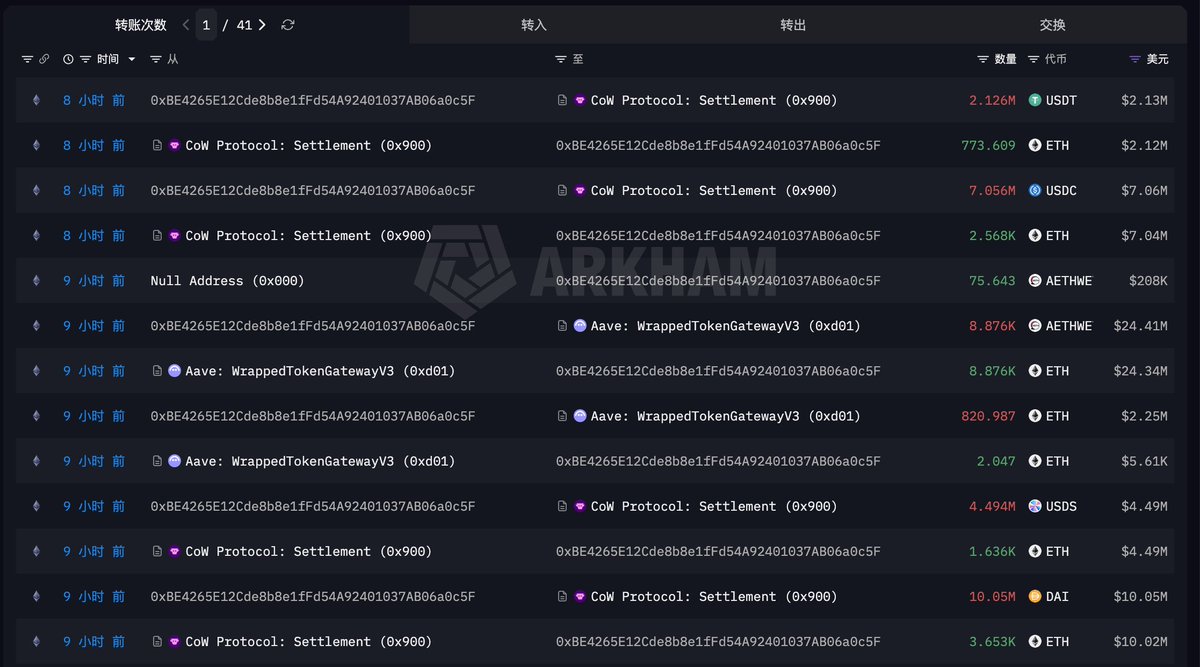Click the 转账次数 header label
This screenshot has width=1200, height=667.
pyautogui.click(x=141, y=25)
